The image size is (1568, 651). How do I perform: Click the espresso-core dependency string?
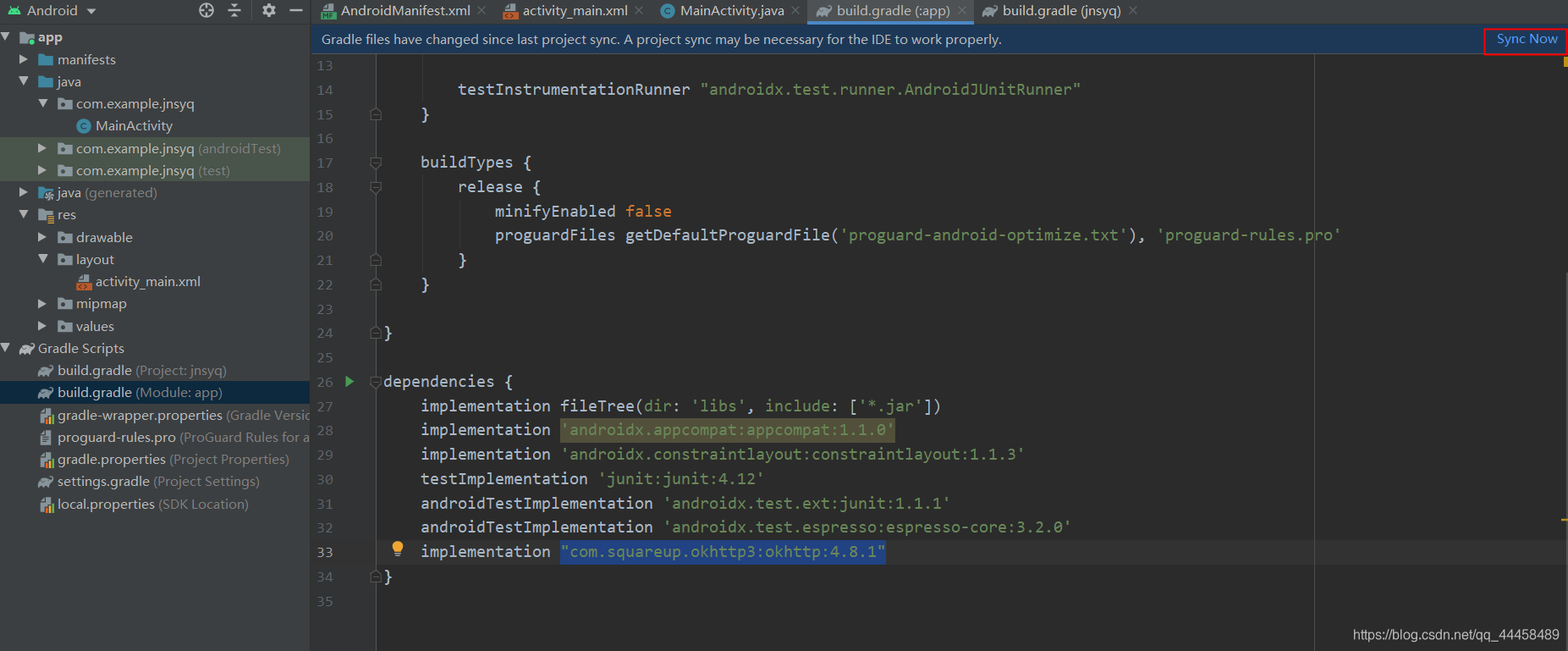click(867, 527)
